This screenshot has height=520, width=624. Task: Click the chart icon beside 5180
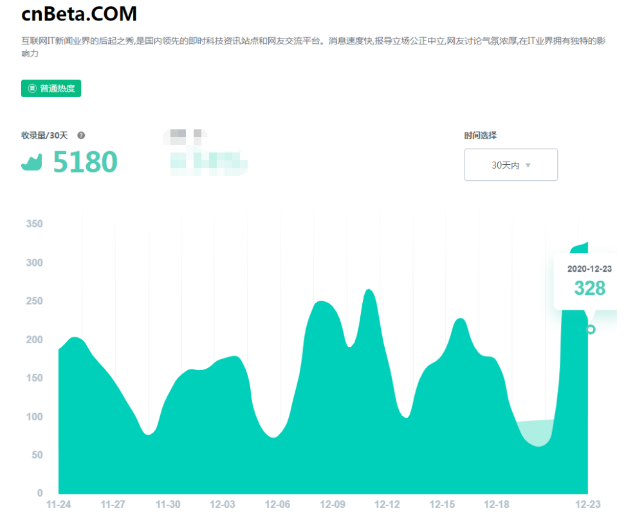click(32, 162)
